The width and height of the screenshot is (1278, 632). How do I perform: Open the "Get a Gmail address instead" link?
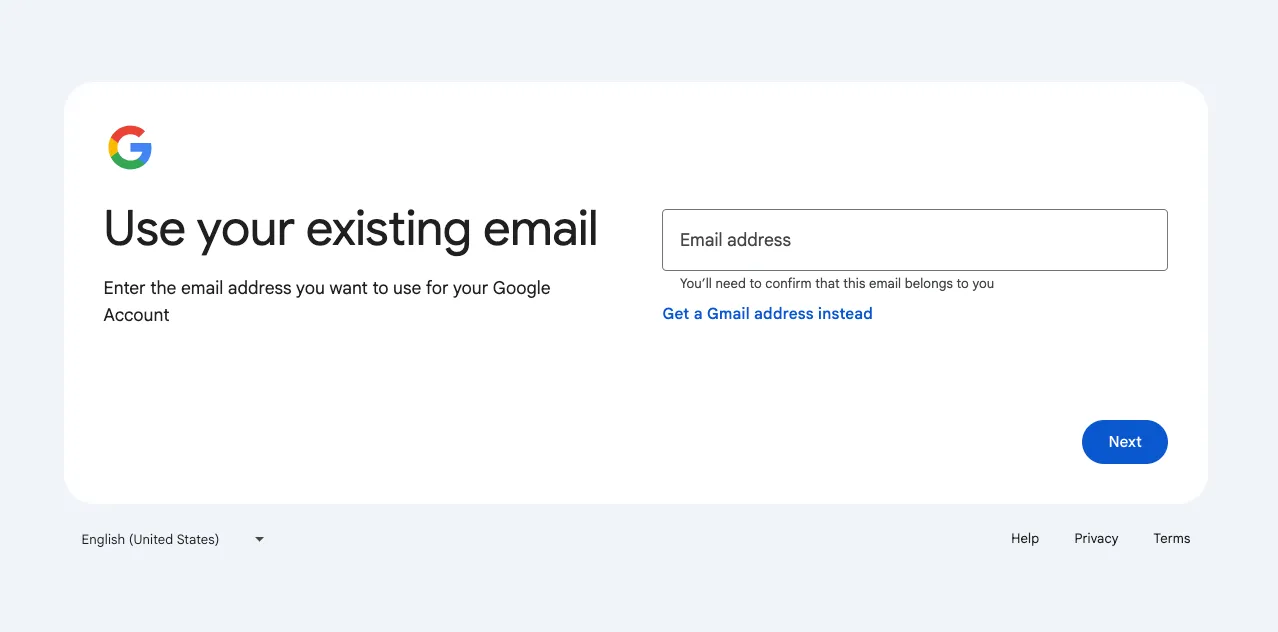767,314
